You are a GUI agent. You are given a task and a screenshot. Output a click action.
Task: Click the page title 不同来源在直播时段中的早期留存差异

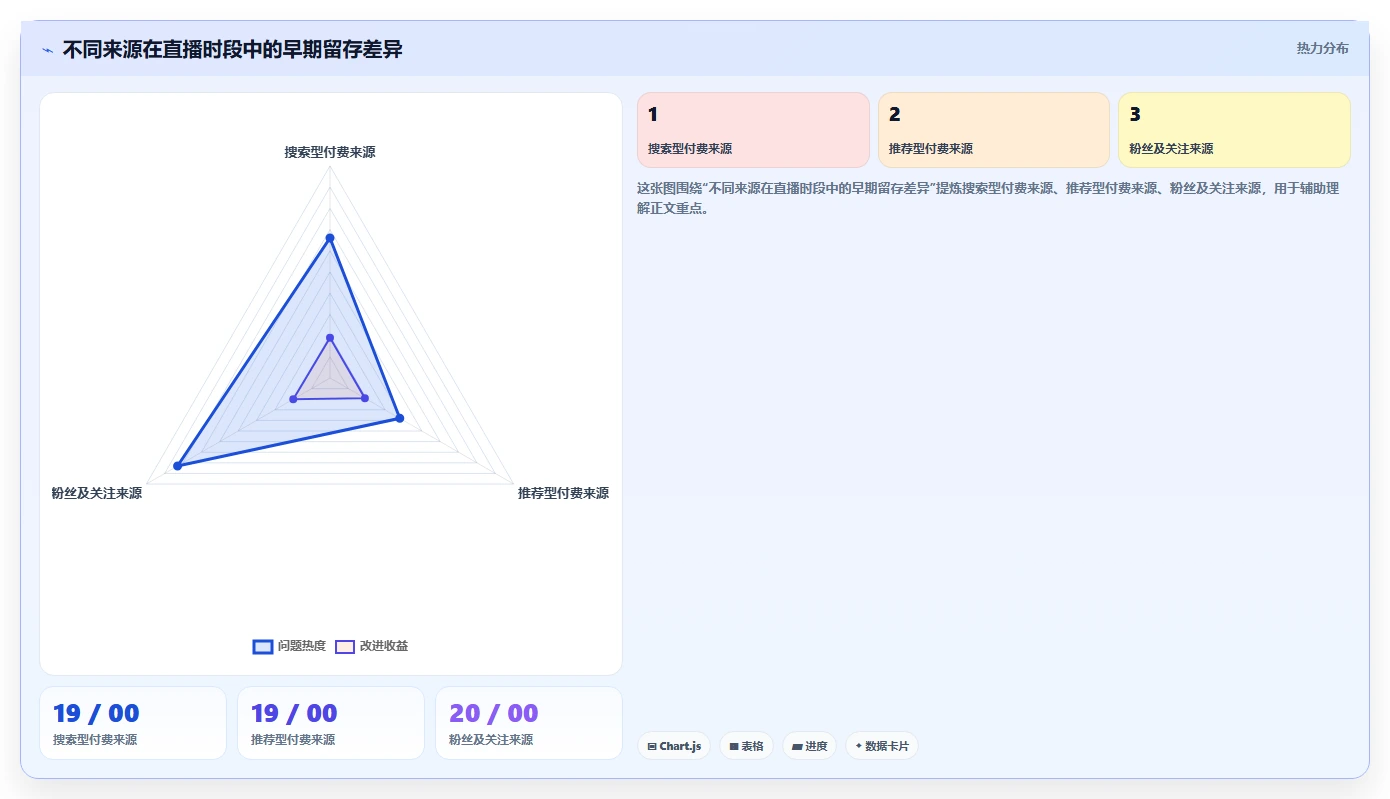[232, 49]
